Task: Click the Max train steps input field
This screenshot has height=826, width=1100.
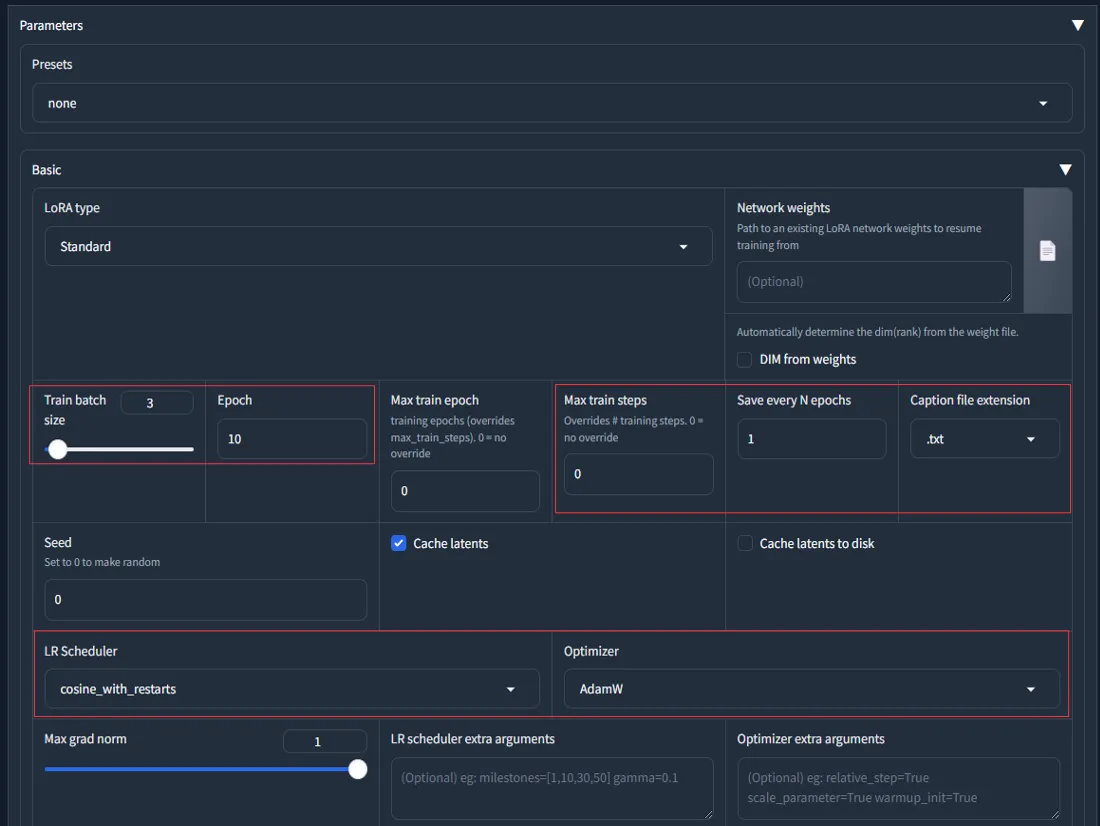Action: click(x=638, y=474)
